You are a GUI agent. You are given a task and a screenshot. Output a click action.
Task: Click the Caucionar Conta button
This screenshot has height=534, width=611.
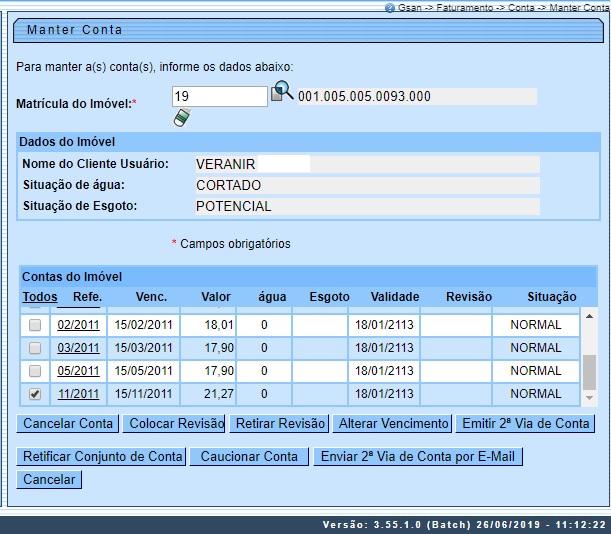click(x=249, y=457)
